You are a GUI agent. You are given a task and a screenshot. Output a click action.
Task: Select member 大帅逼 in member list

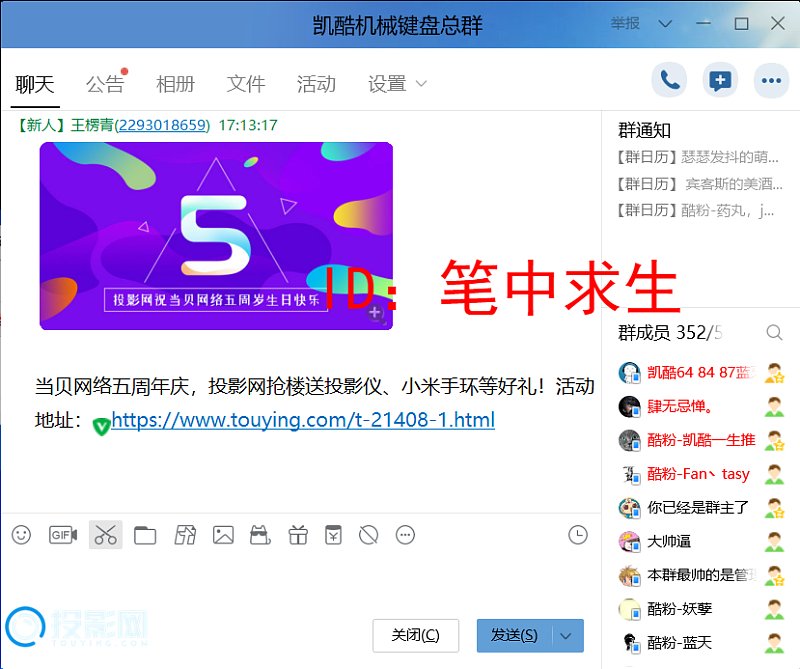[669, 541]
